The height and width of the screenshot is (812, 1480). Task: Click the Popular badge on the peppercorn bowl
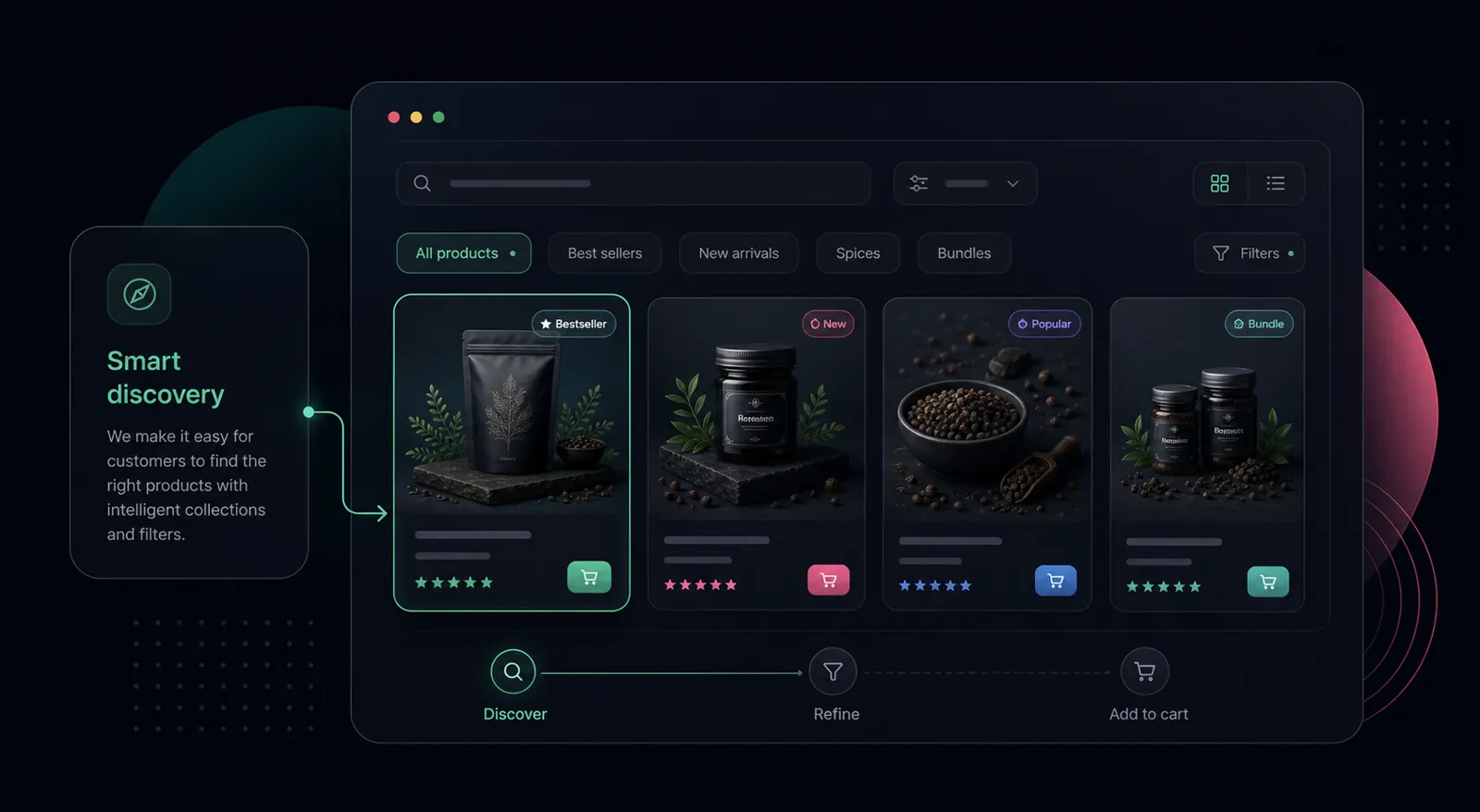pos(1044,324)
